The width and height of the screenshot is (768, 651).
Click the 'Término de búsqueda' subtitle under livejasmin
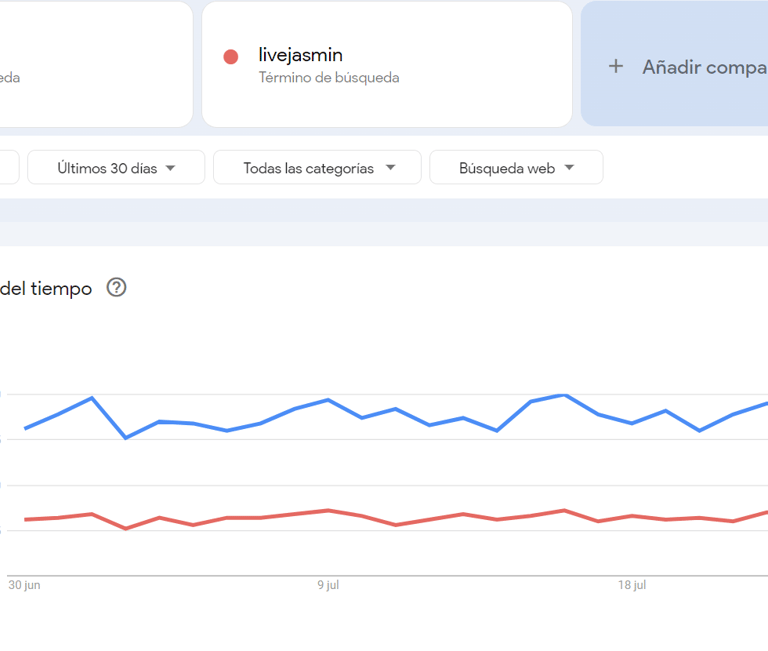[x=328, y=78]
